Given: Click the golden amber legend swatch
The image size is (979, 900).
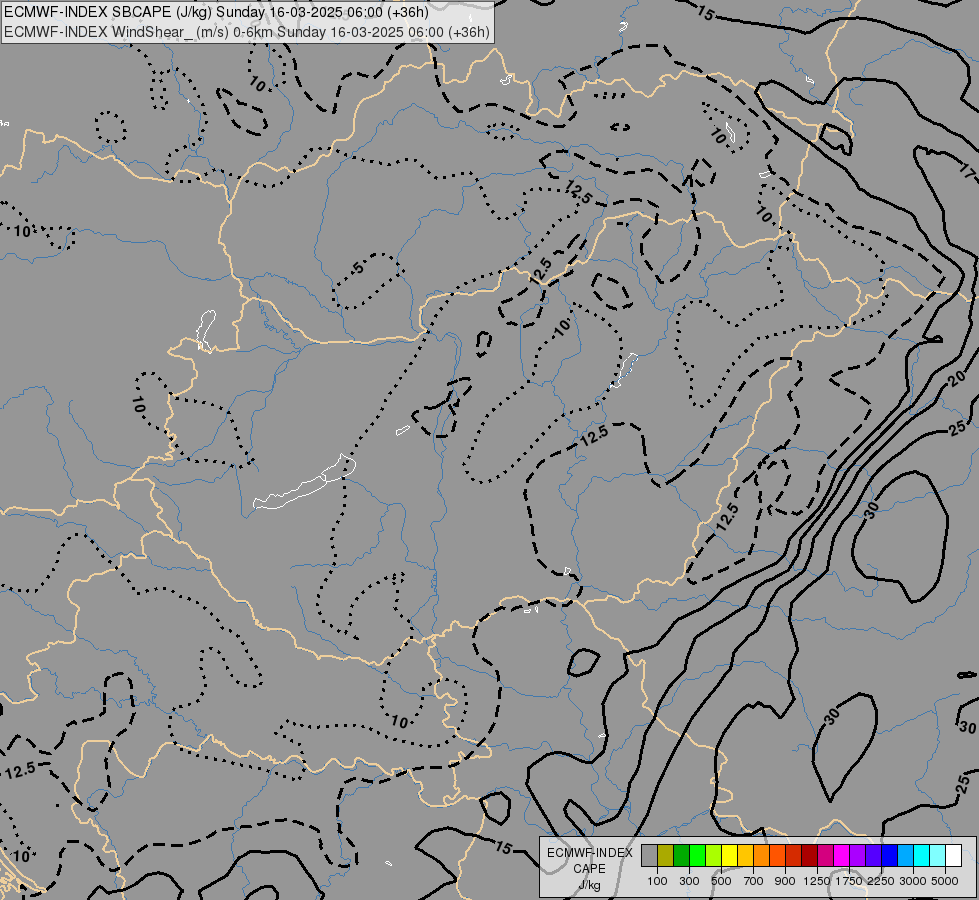Looking at the screenshot, I should pos(745,855).
